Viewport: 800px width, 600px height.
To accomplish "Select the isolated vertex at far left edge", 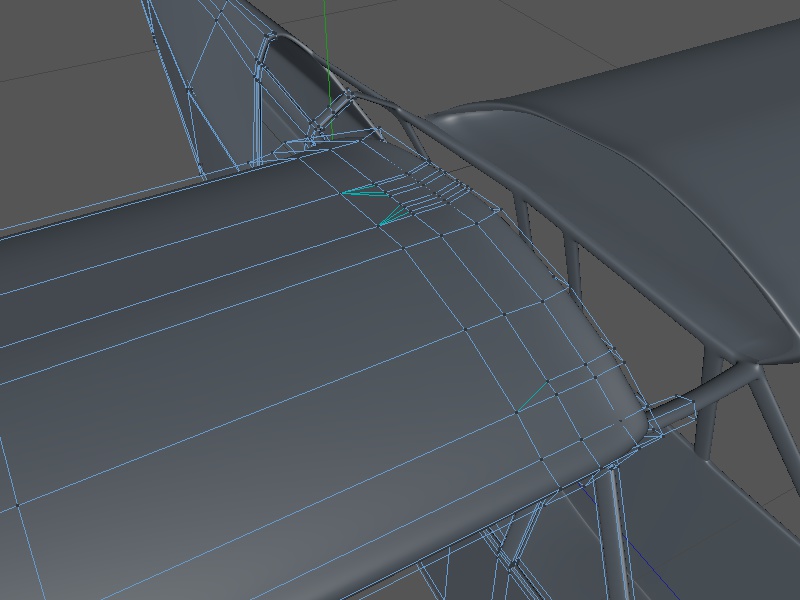I will click(x=17, y=505).
